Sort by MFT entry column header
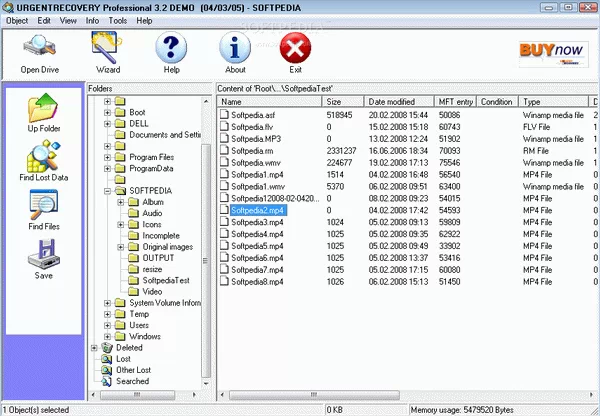The height and width of the screenshot is (416, 600). pyautogui.click(x=455, y=102)
